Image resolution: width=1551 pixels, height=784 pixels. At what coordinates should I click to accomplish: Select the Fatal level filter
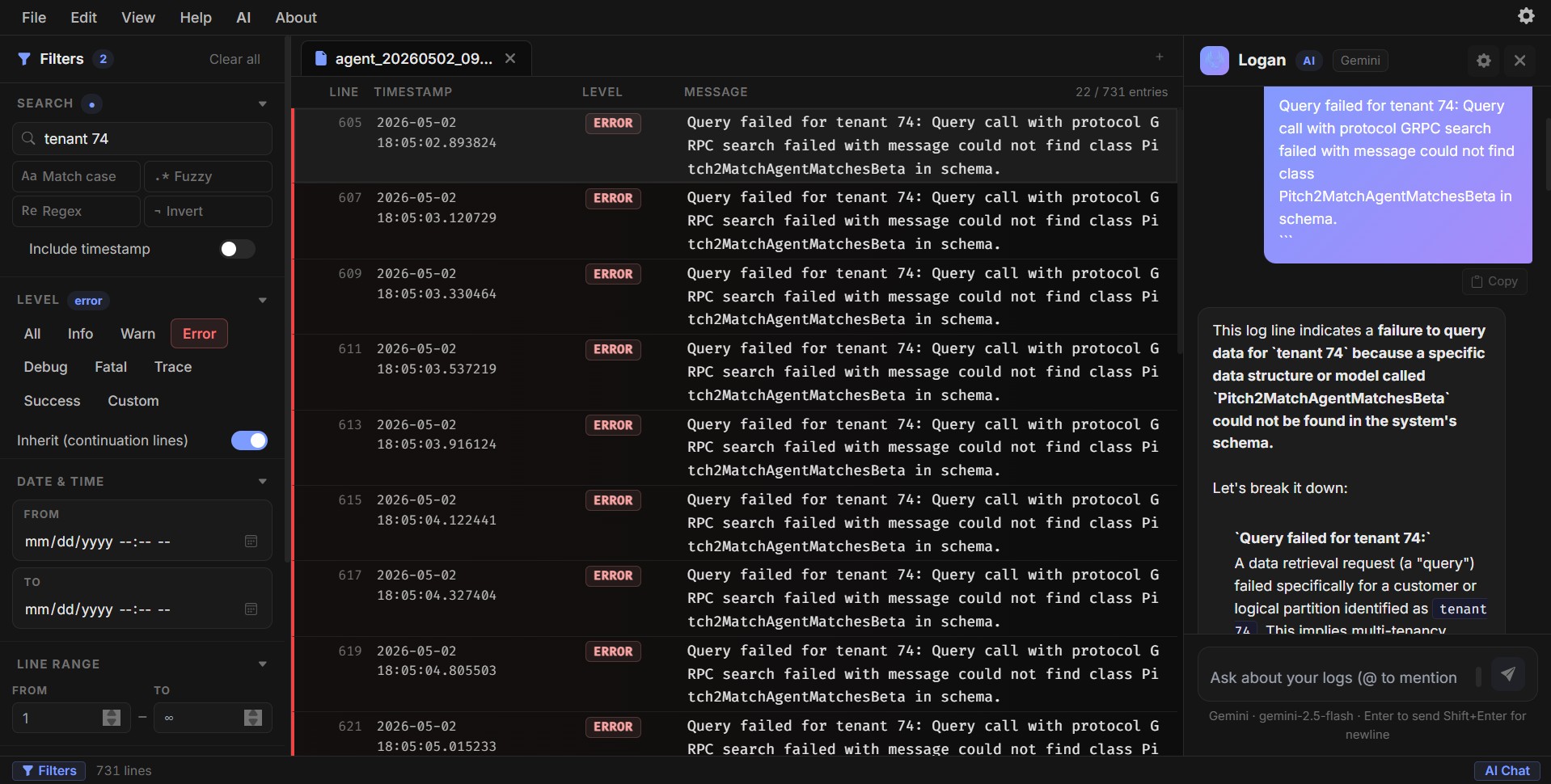[x=111, y=367]
